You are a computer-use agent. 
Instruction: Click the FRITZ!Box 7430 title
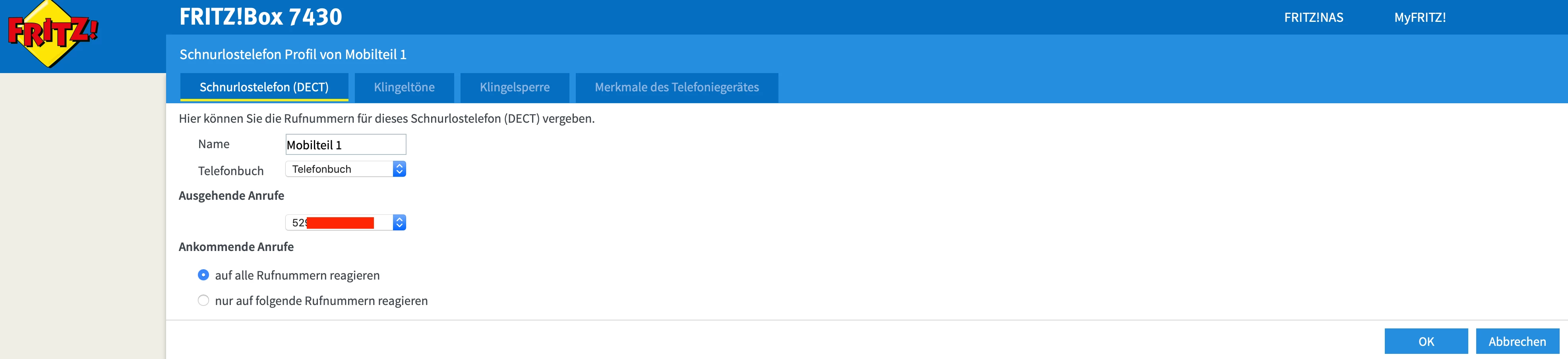(x=261, y=17)
